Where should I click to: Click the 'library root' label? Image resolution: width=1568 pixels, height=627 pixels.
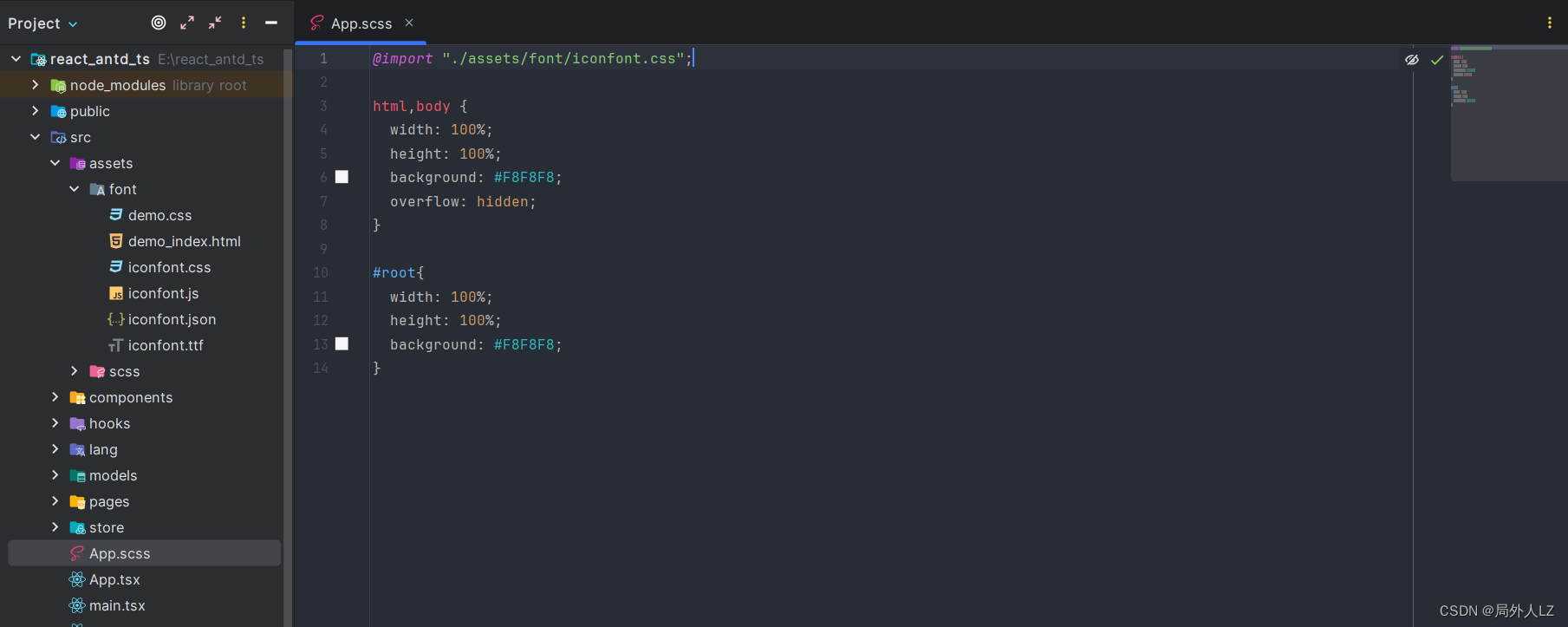(209, 85)
